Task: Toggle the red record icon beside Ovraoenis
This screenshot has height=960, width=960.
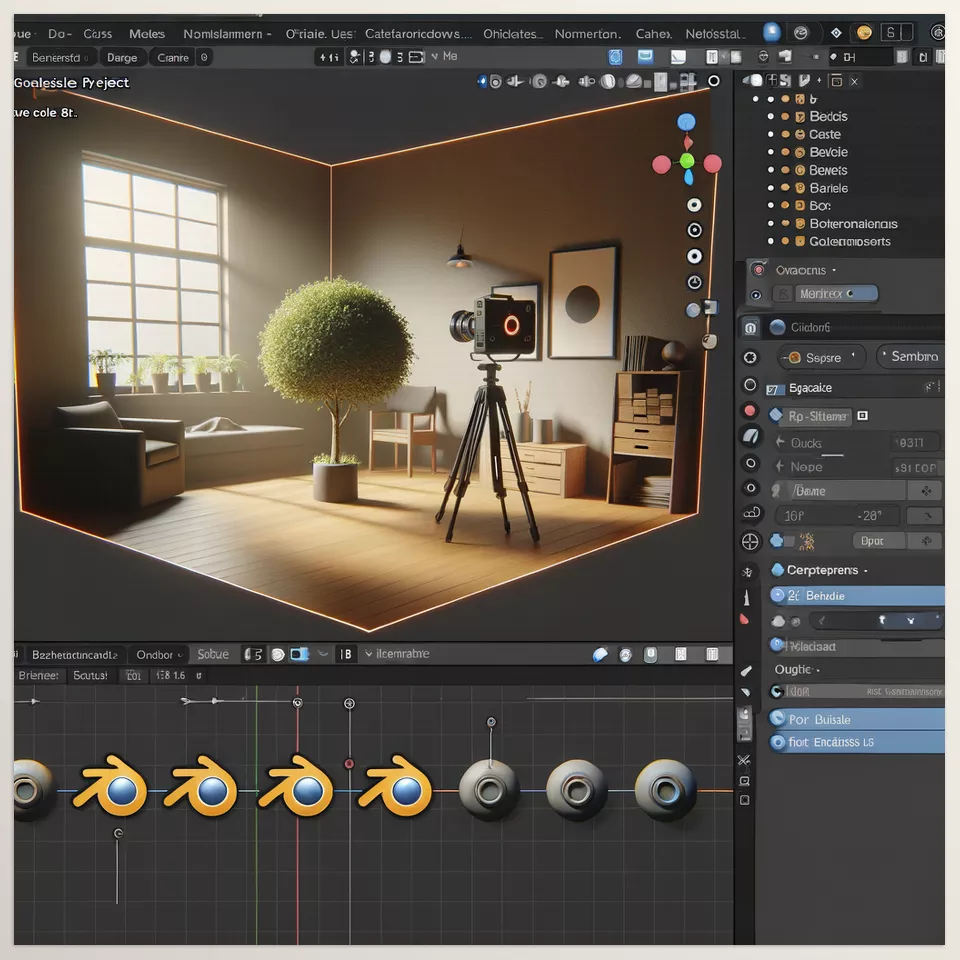Action: pyautogui.click(x=759, y=269)
